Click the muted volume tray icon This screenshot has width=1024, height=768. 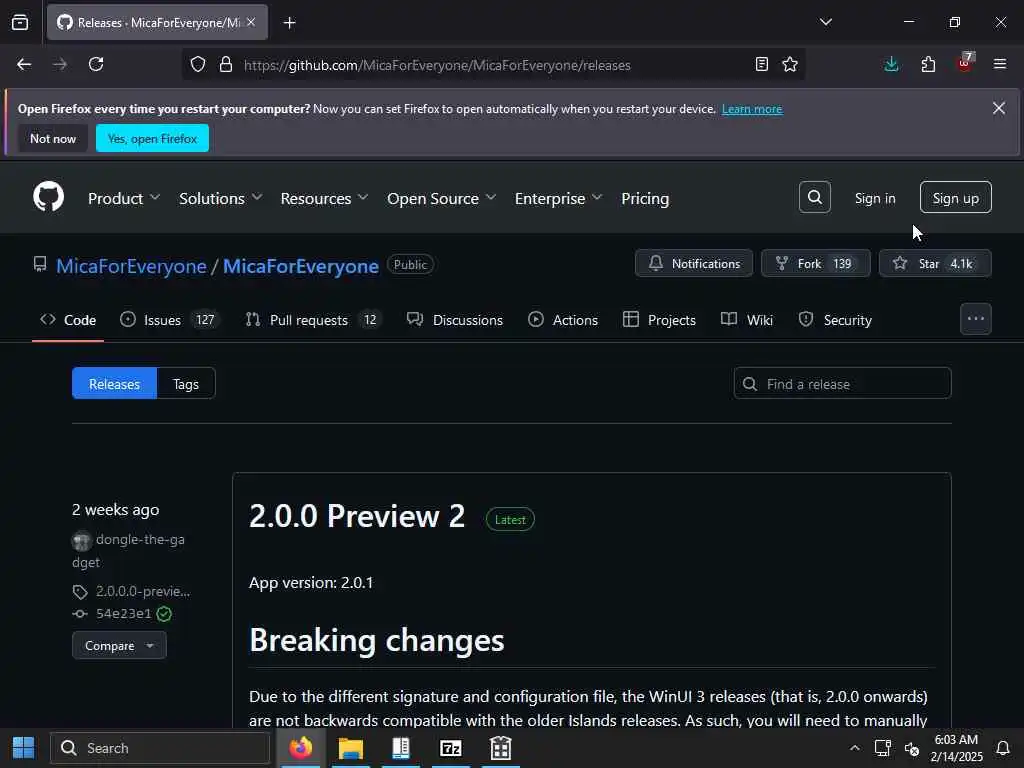(x=912, y=748)
